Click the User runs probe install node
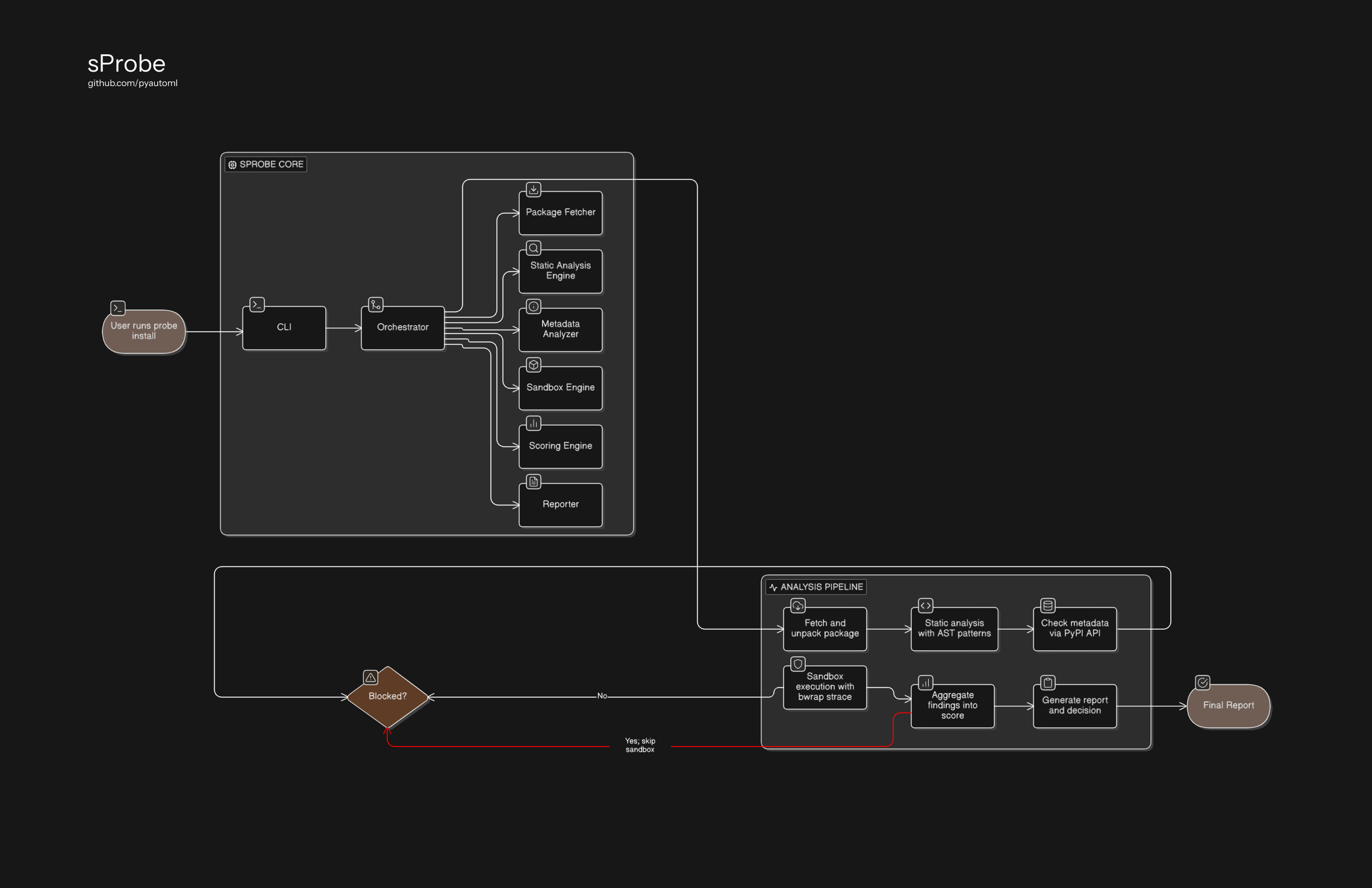Image resolution: width=1372 pixels, height=888 pixels. coord(144,331)
